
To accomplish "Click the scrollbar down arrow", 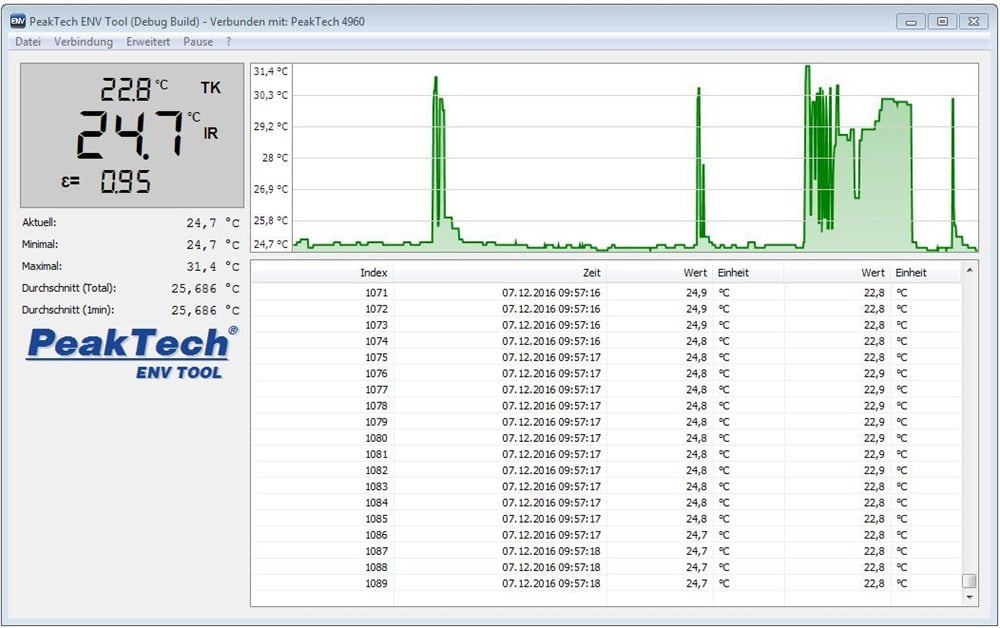I will [x=968, y=594].
